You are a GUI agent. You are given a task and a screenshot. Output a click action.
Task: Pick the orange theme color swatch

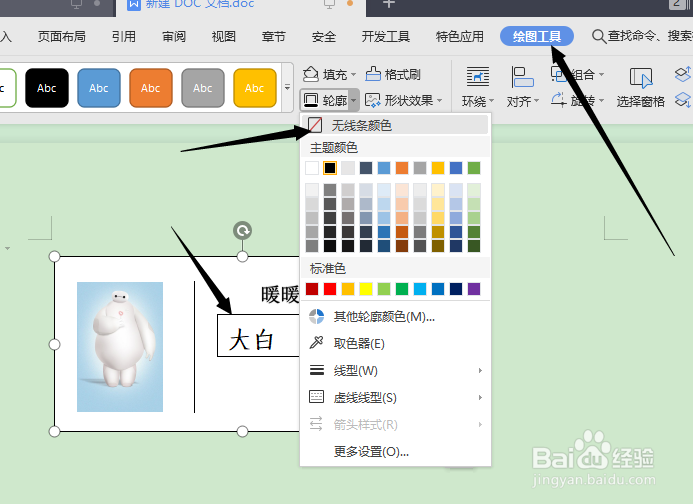click(x=402, y=168)
